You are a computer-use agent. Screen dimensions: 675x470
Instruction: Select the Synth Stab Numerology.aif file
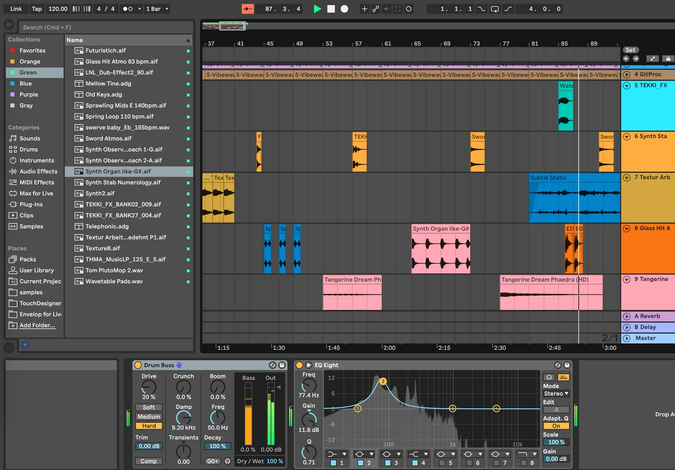tap(123, 182)
